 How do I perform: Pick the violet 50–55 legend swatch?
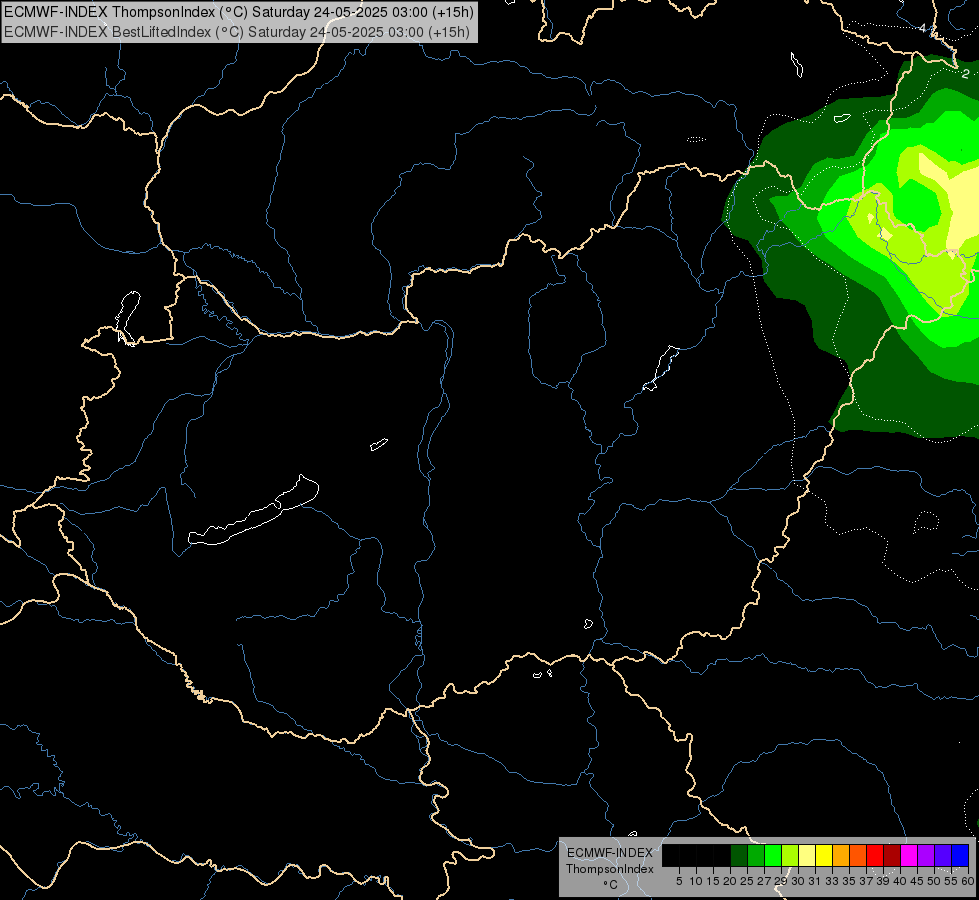pyautogui.click(x=943, y=855)
